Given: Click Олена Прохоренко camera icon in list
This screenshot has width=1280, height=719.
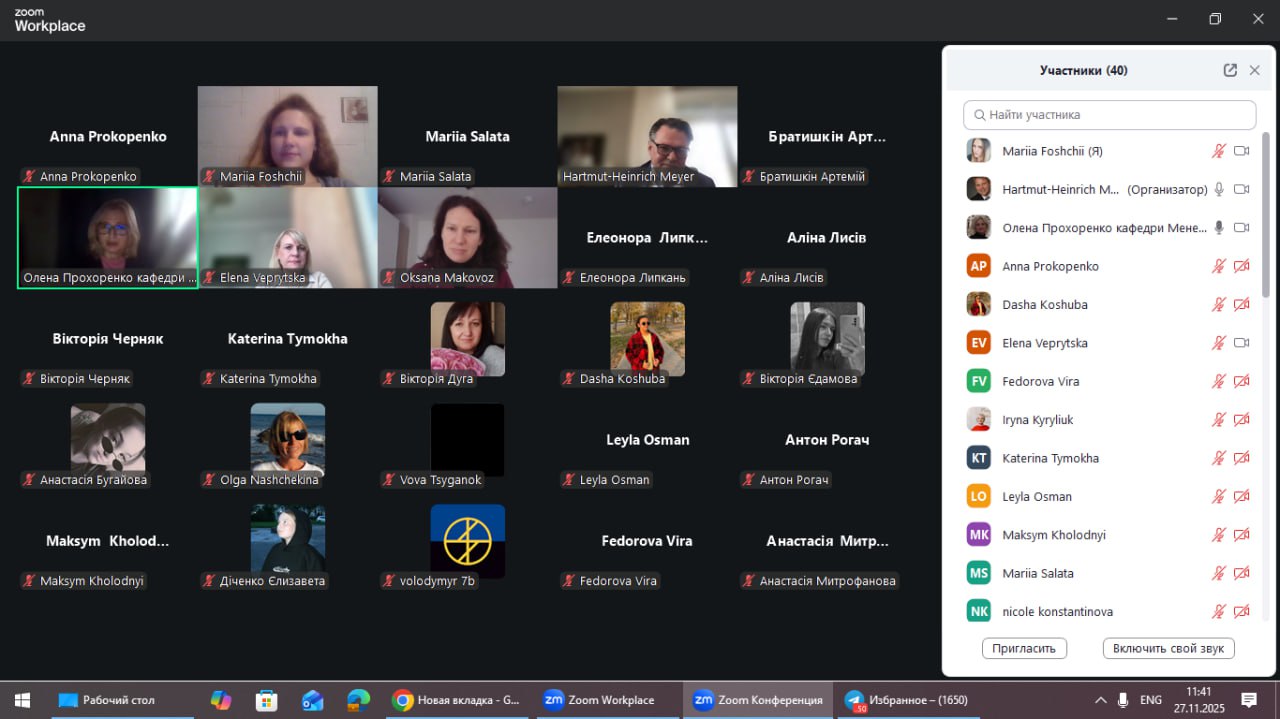Looking at the screenshot, I should (1242, 228).
